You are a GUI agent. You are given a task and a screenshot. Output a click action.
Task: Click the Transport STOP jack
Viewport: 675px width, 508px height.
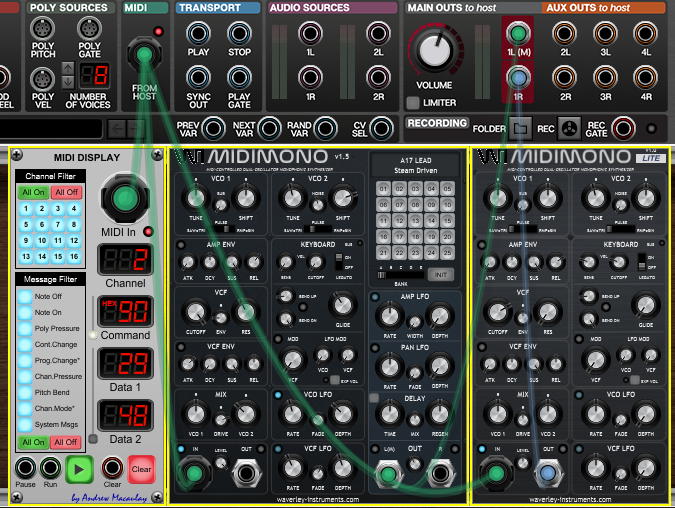[239, 34]
